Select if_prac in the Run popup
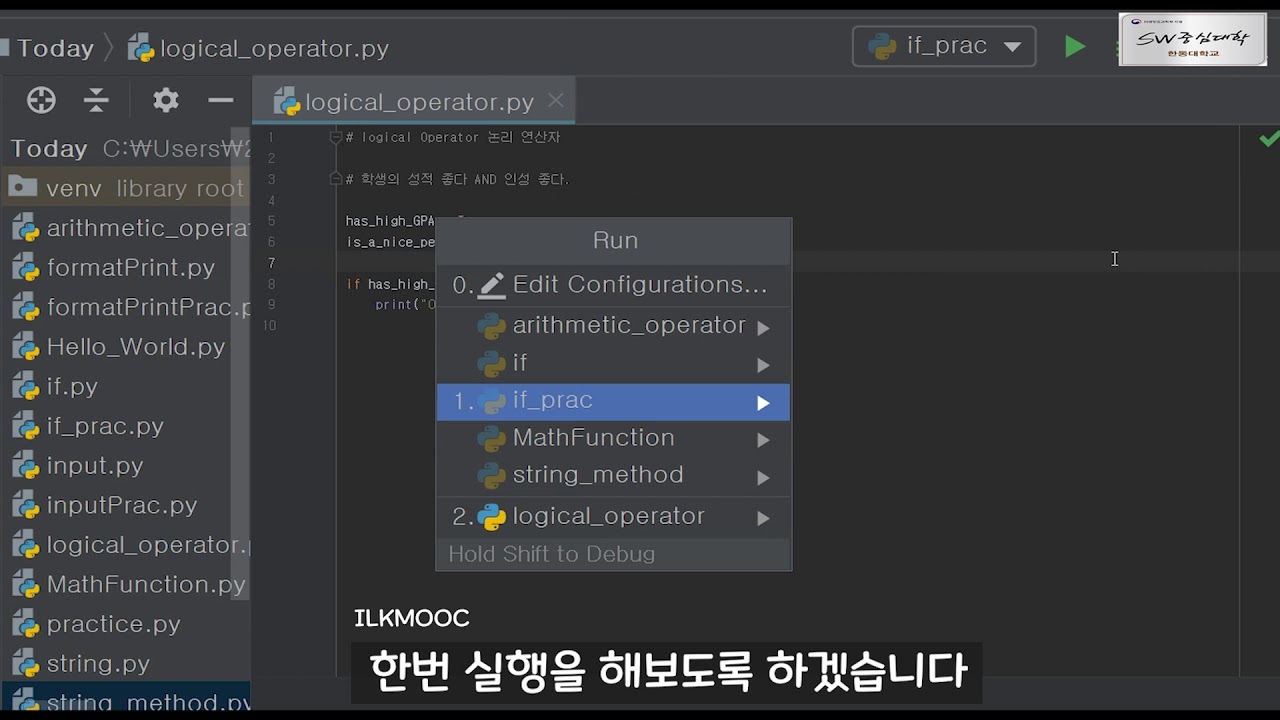Image resolution: width=1280 pixels, height=720 pixels. [613, 401]
